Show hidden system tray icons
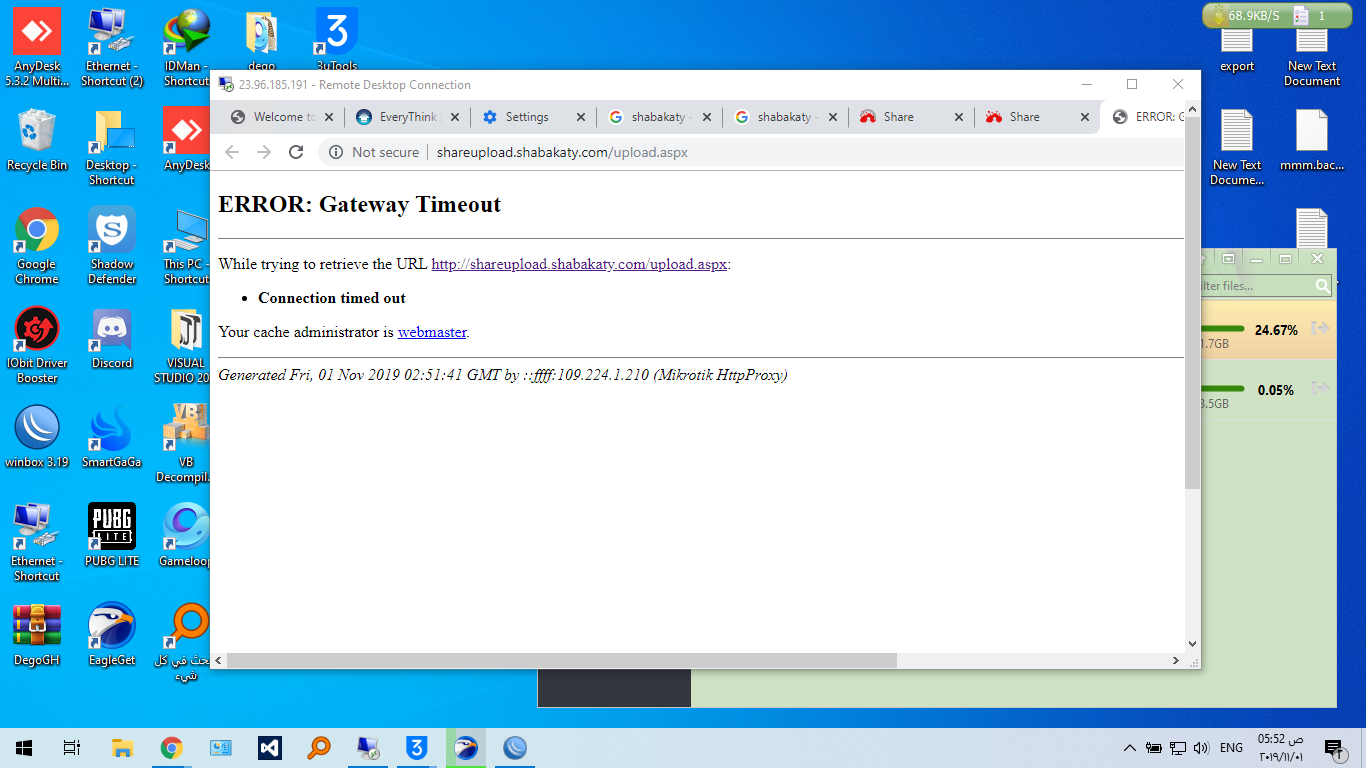 tap(1130, 748)
